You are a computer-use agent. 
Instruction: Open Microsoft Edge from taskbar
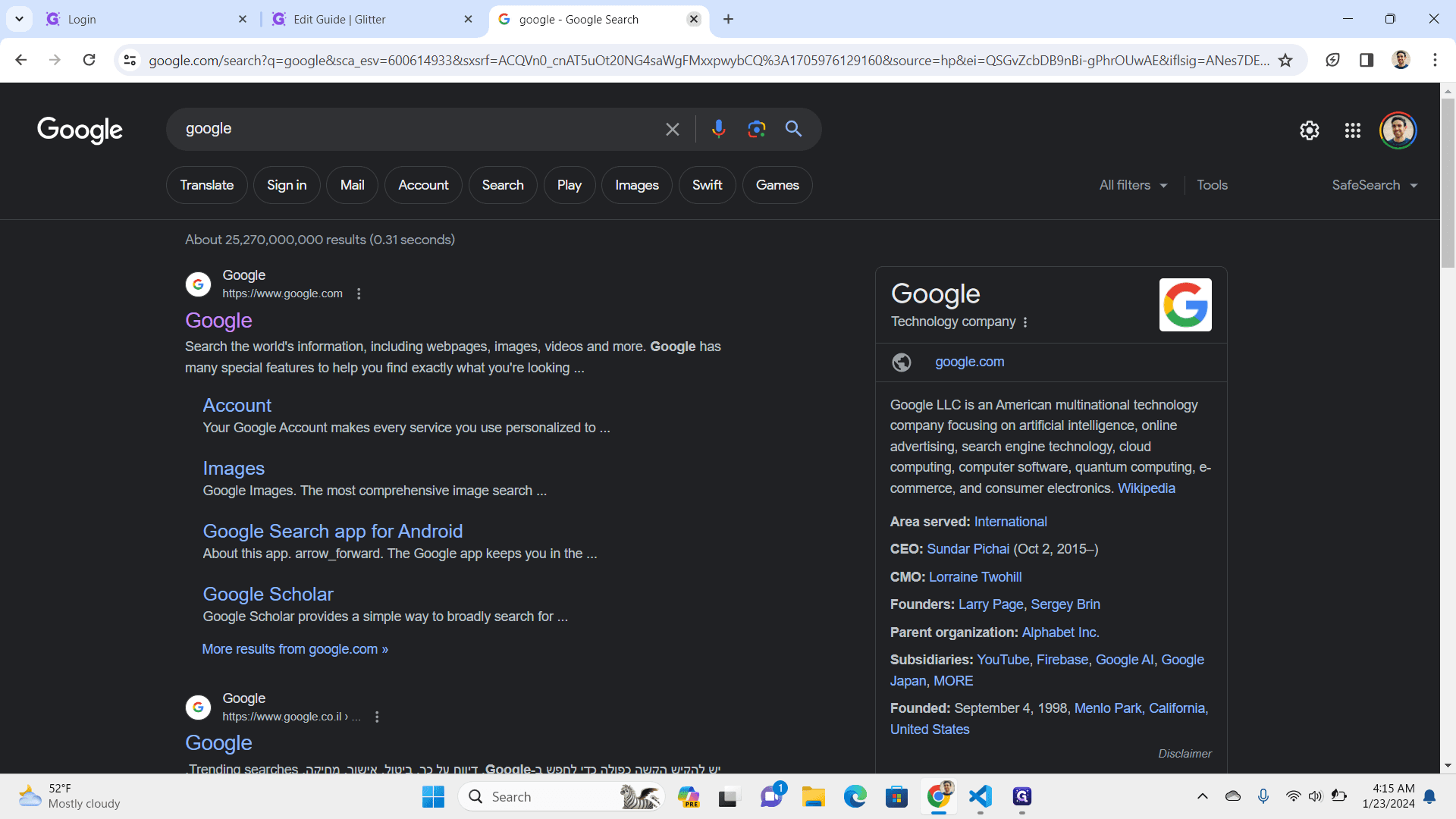pos(855,796)
